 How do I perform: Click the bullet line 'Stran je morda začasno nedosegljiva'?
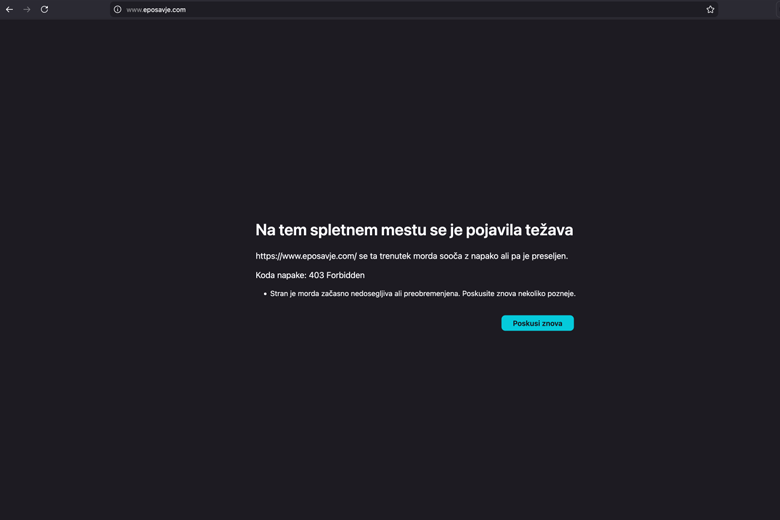(364, 294)
